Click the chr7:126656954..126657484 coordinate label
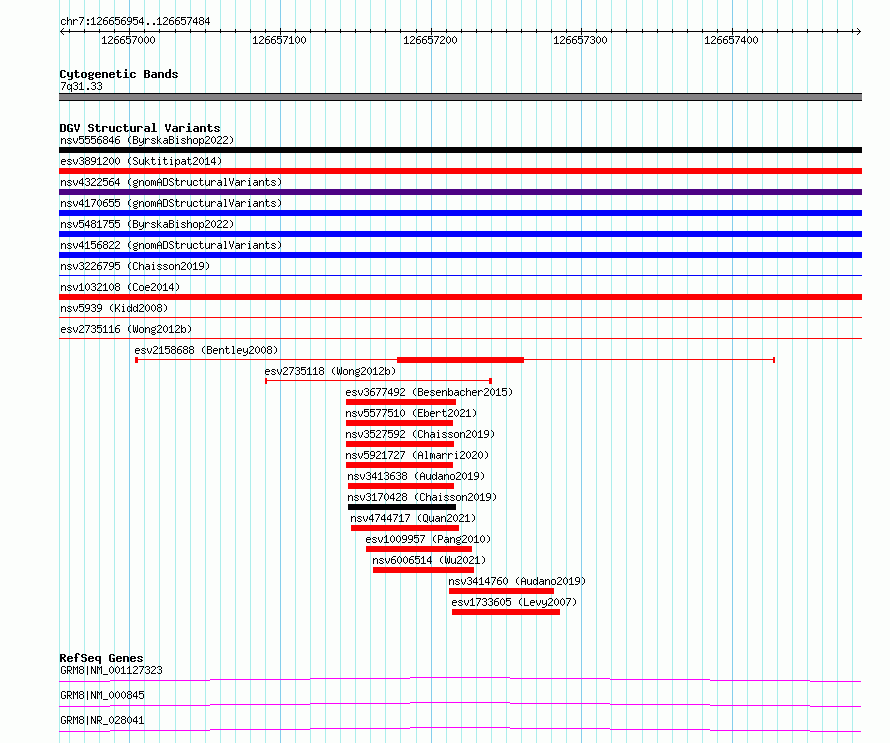The width and height of the screenshot is (890, 743). coord(135,21)
